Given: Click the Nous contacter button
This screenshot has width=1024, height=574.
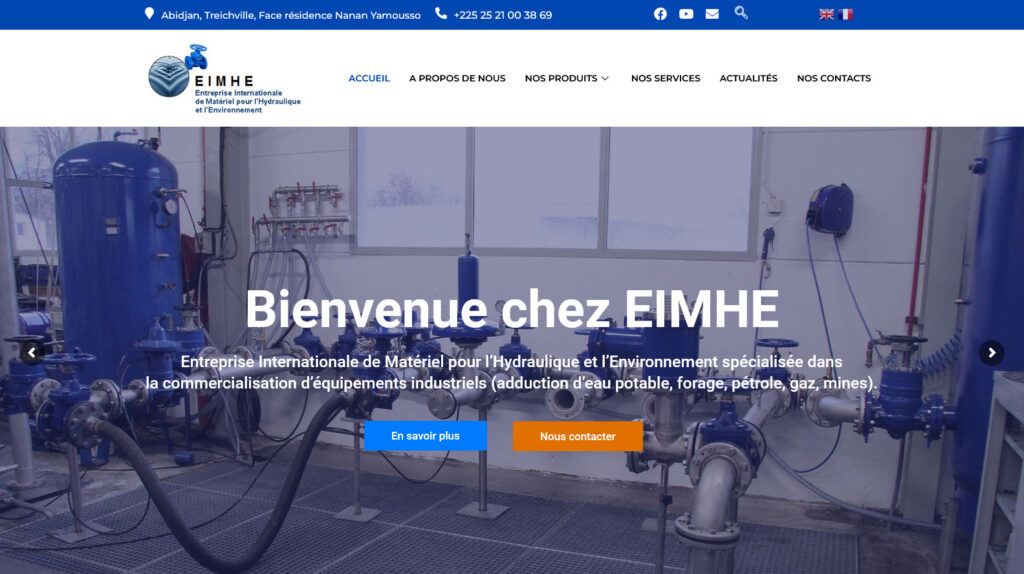Looking at the screenshot, I should pos(578,436).
